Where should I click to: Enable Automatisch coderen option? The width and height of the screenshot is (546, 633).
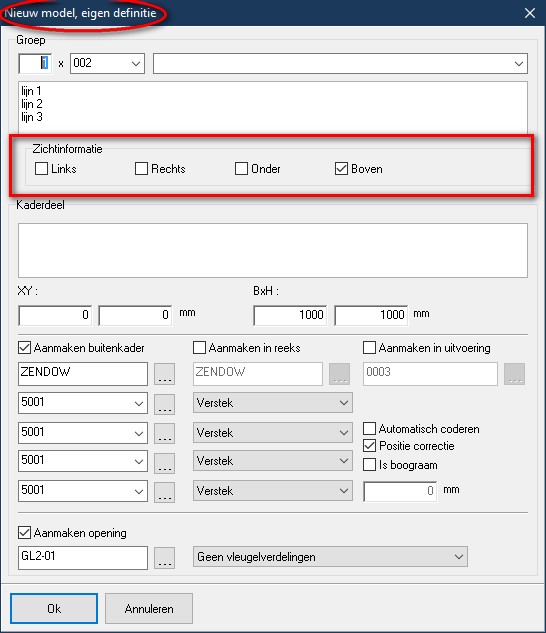pos(370,428)
